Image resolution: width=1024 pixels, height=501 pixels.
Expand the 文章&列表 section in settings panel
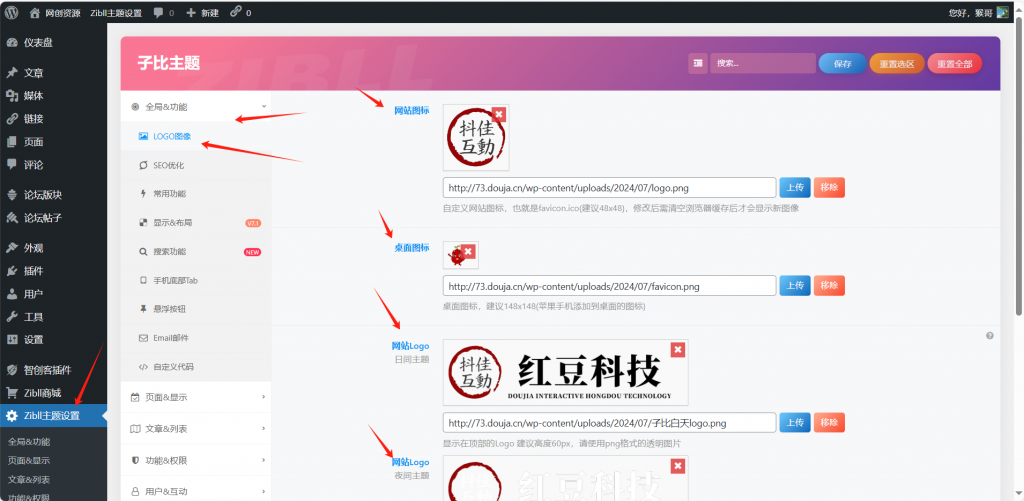coord(196,428)
